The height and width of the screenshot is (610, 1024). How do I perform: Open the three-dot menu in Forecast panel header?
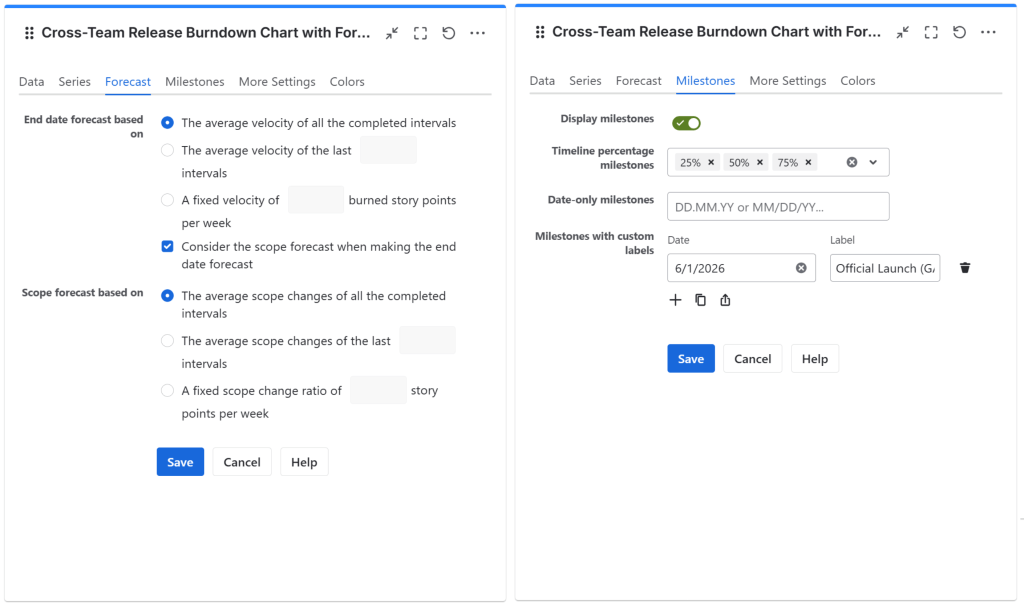tap(477, 33)
